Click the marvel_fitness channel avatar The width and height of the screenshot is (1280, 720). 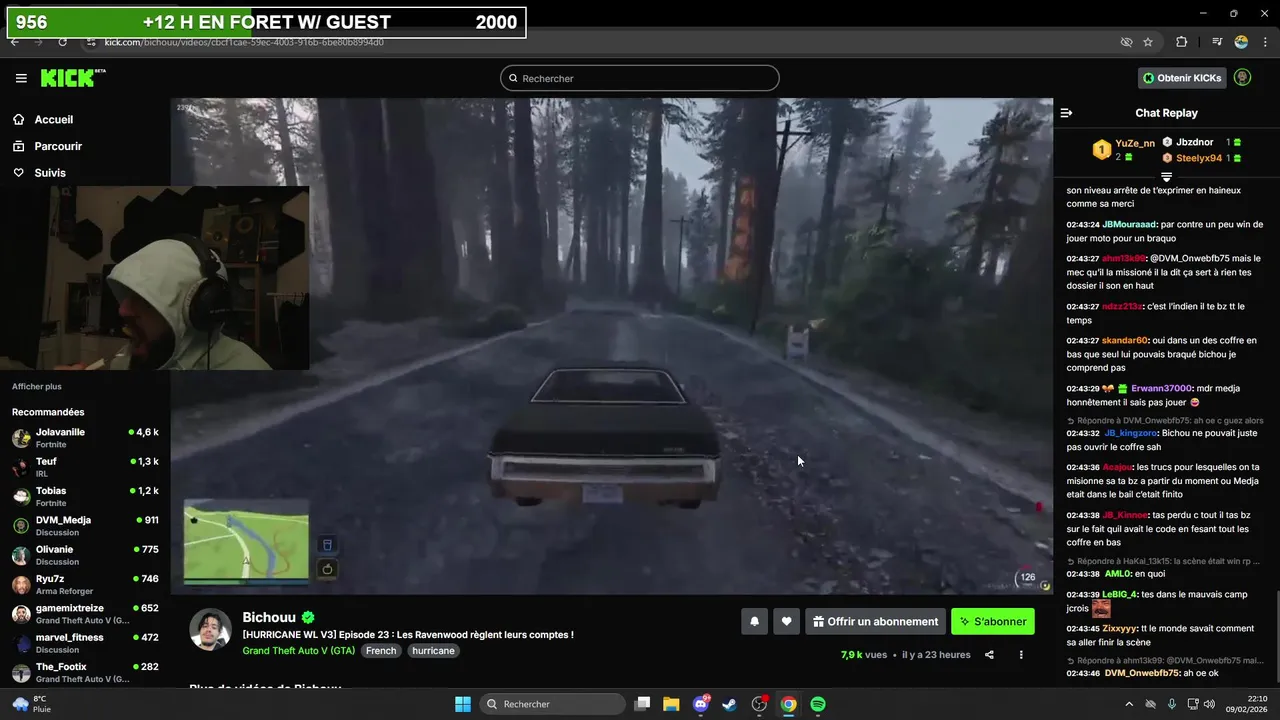point(21,643)
